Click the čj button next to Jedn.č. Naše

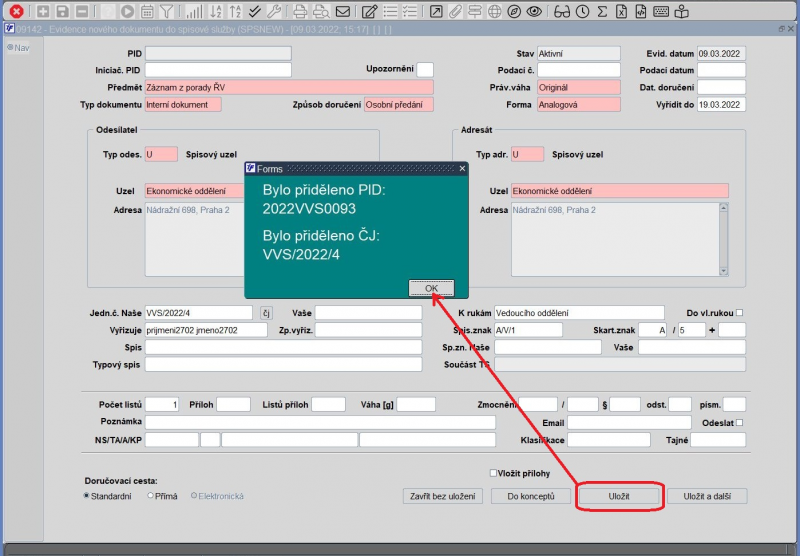[266, 313]
